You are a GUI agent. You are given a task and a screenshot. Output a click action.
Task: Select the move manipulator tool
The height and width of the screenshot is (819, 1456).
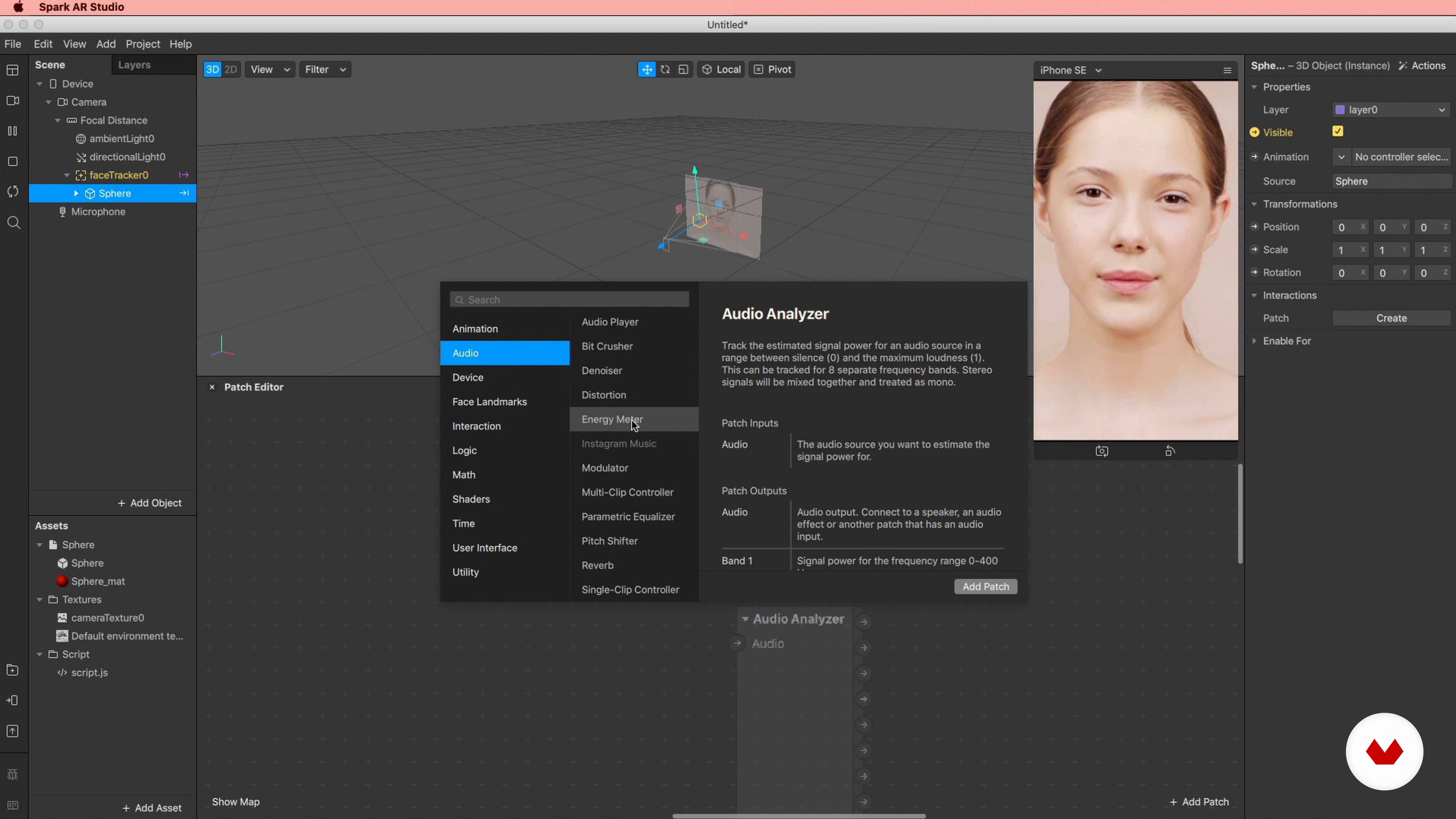(x=646, y=69)
